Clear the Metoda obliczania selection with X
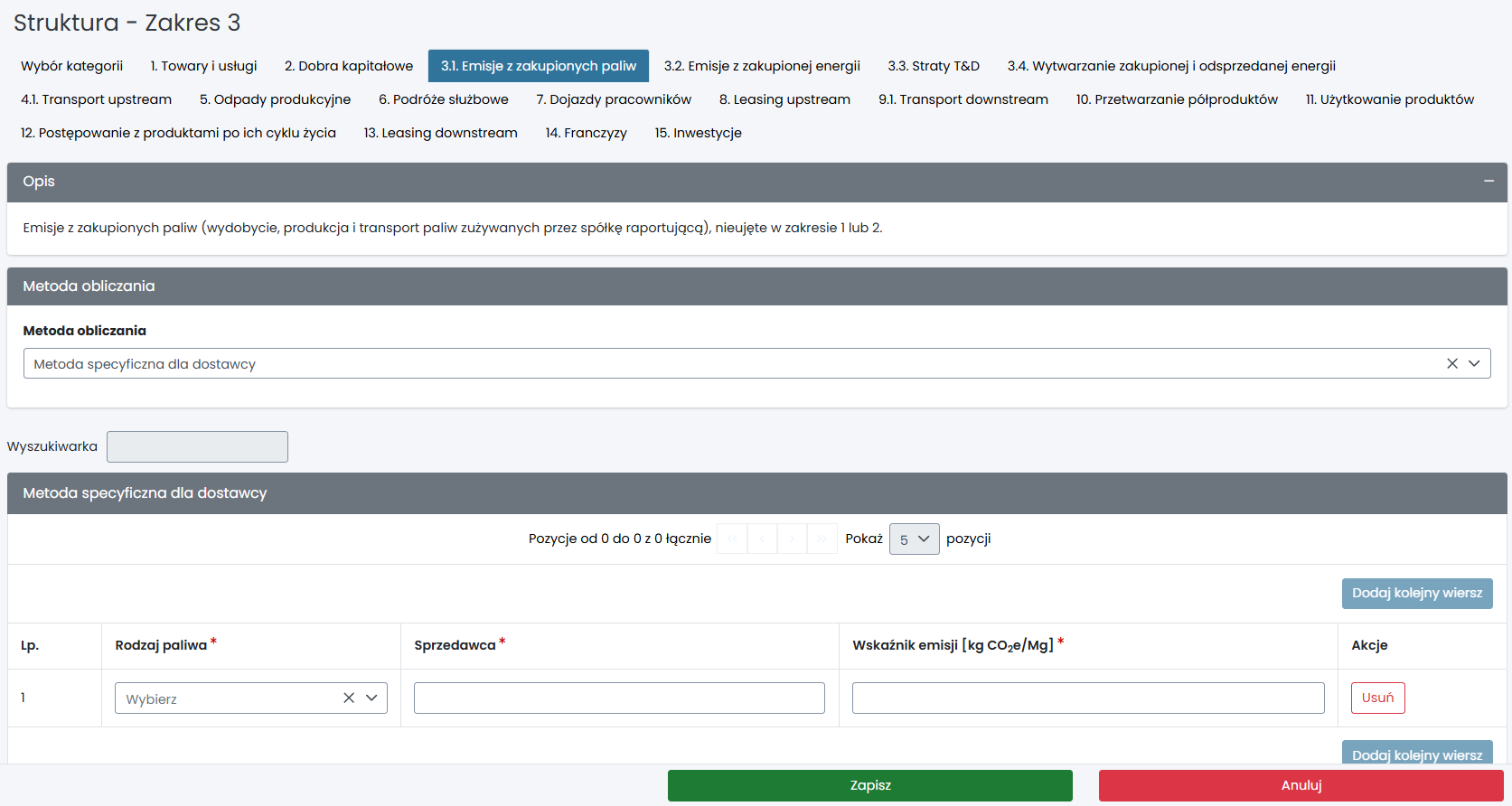The image size is (1512, 806). tap(1451, 363)
